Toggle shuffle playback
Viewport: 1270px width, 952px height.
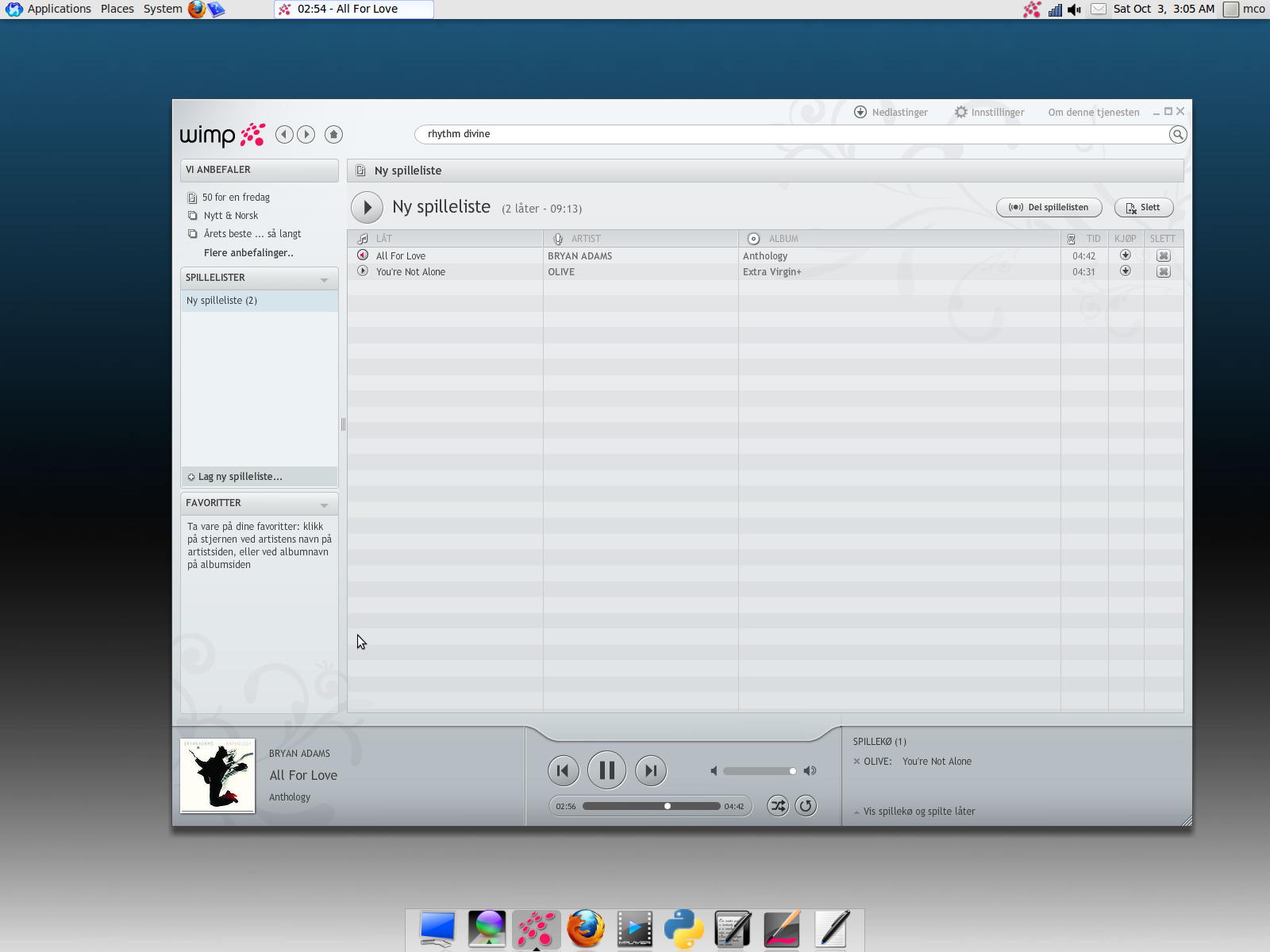778,806
